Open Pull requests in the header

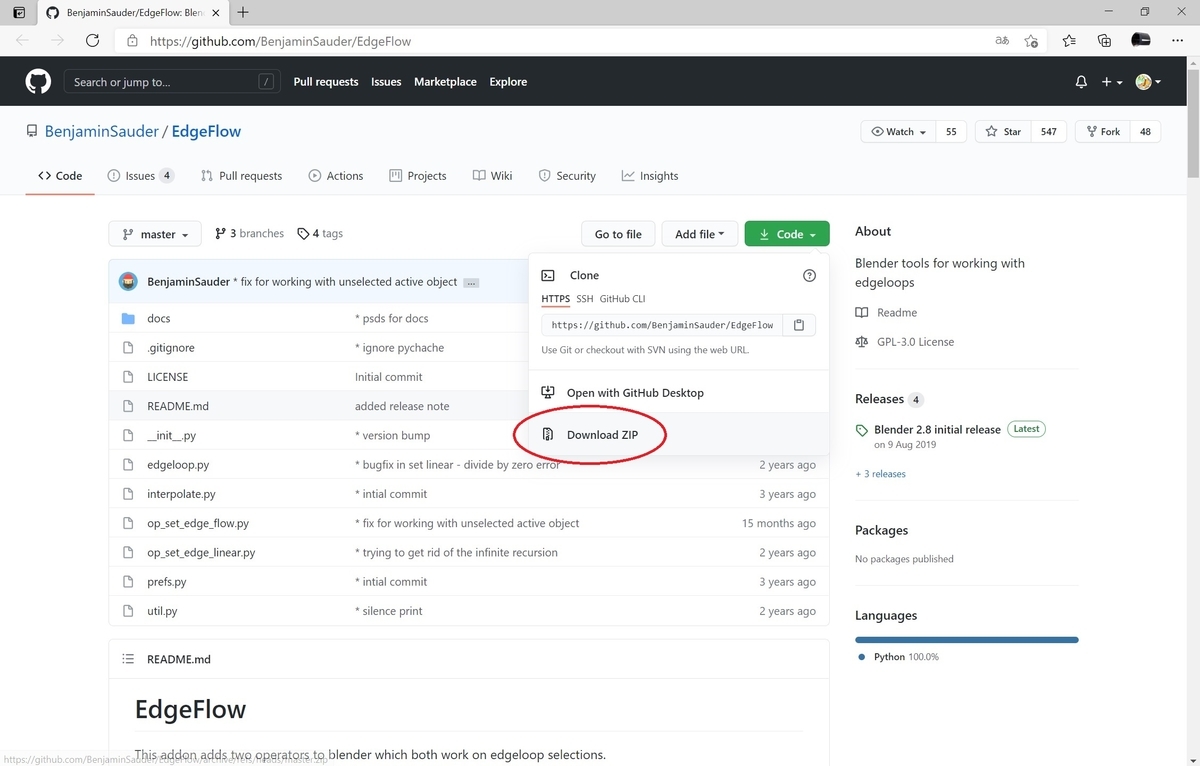click(x=326, y=82)
